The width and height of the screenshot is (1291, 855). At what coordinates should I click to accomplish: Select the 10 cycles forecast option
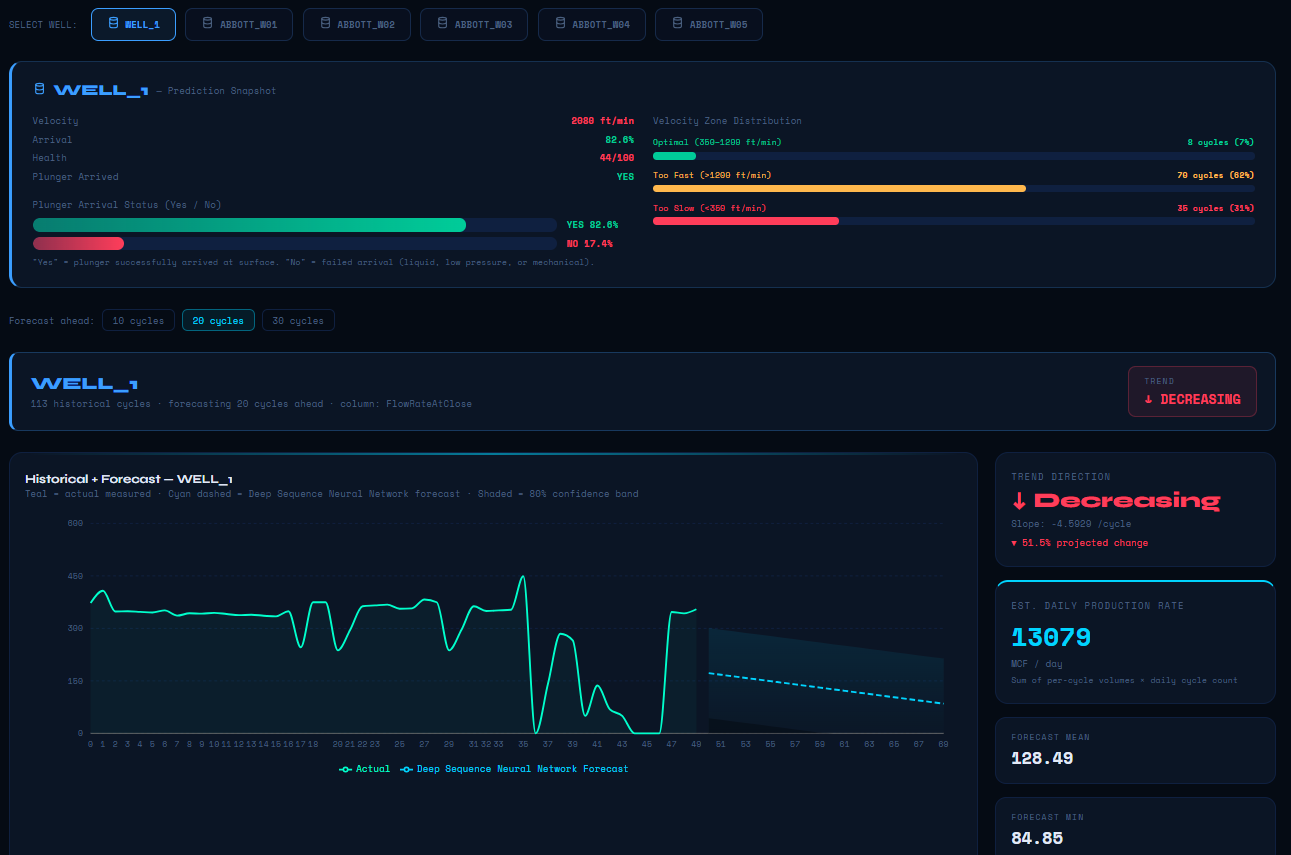[138, 320]
